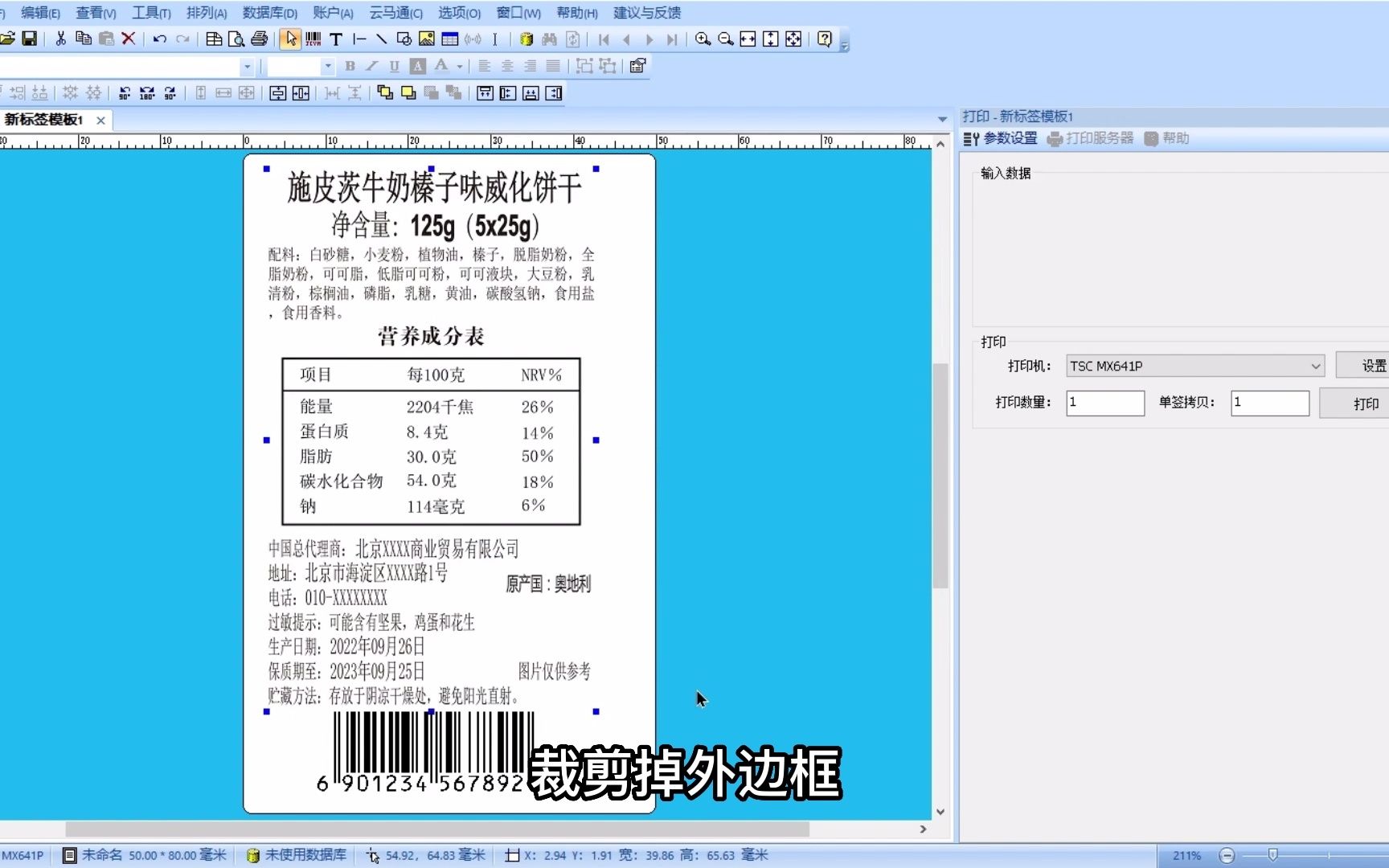Open the database cylinder icon

pos(527,39)
